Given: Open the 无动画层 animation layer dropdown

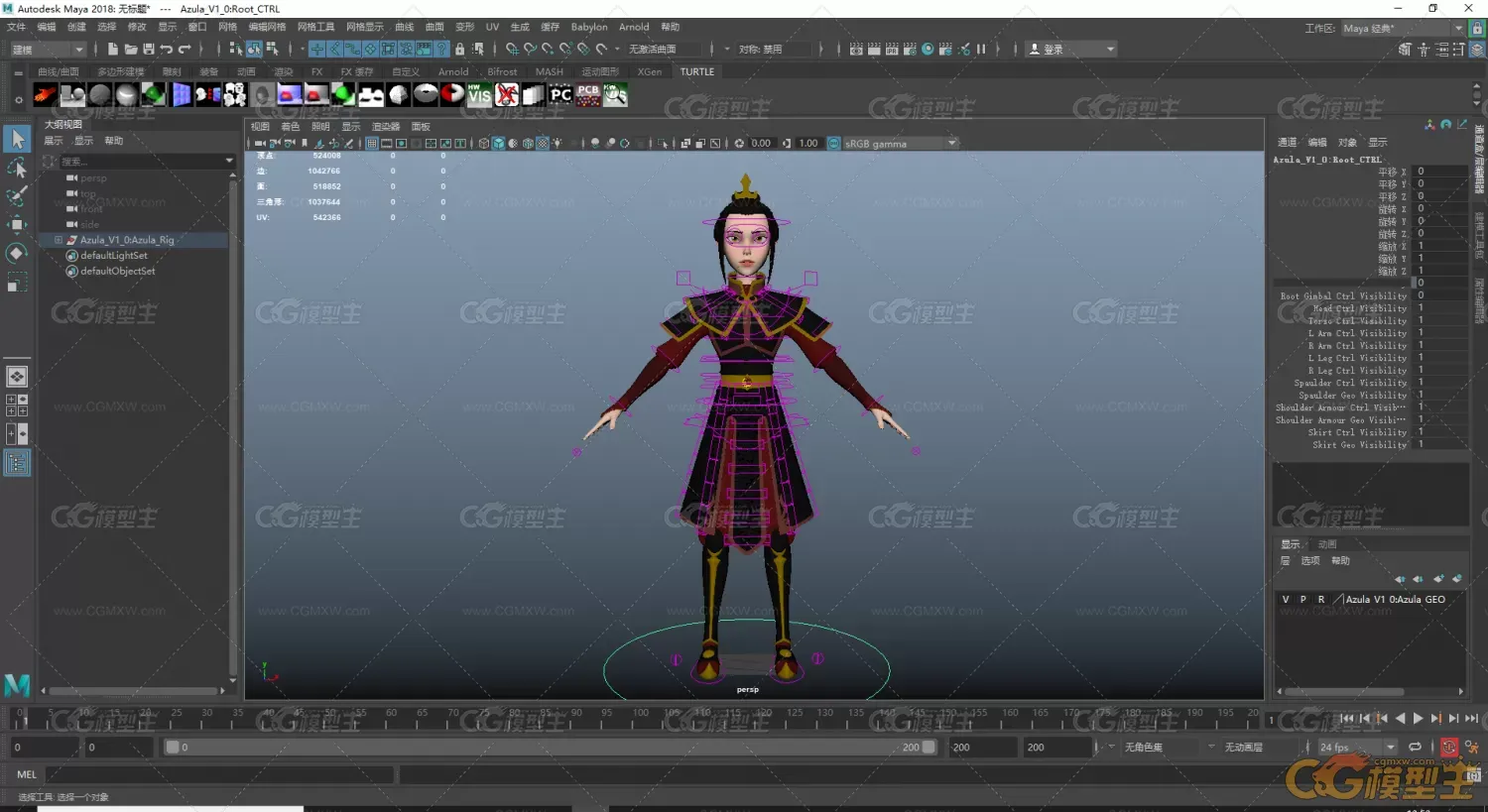Looking at the screenshot, I should coord(1256,747).
